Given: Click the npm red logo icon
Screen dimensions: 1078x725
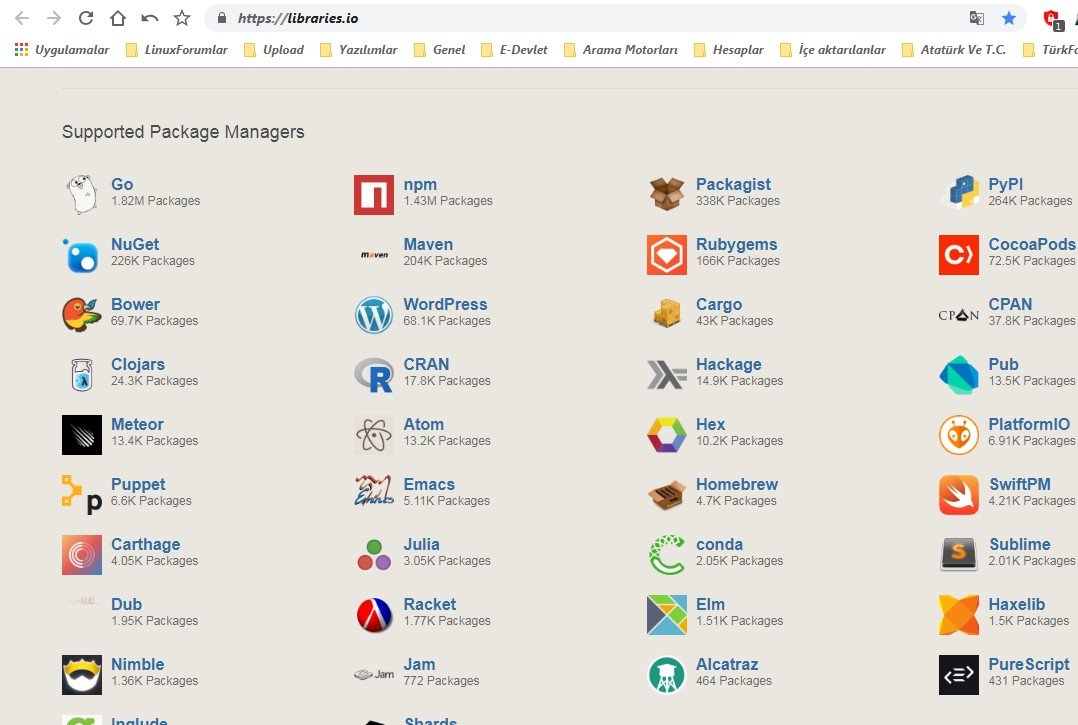Looking at the screenshot, I should tap(374, 194).
